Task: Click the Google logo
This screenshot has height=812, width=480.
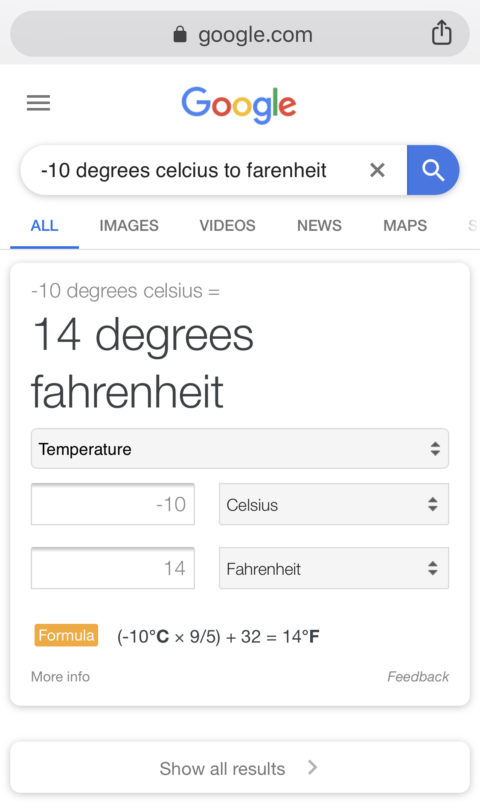Action: pyautogui.click(x=239, y=105)
